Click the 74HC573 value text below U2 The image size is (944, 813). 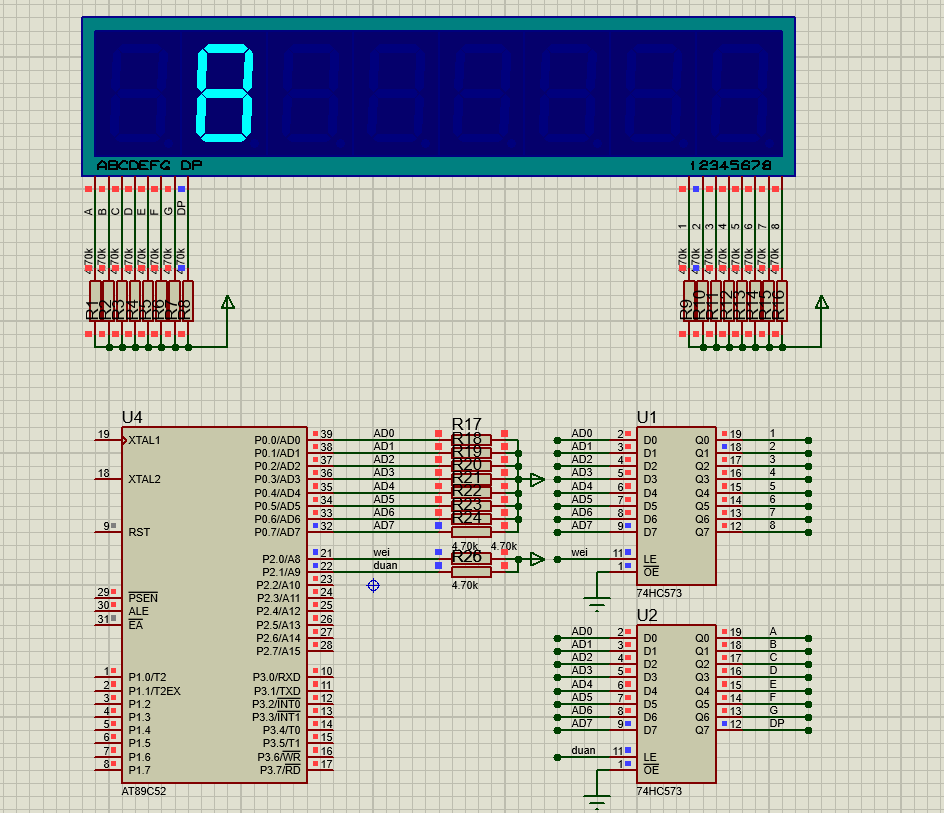coord(659,791)
